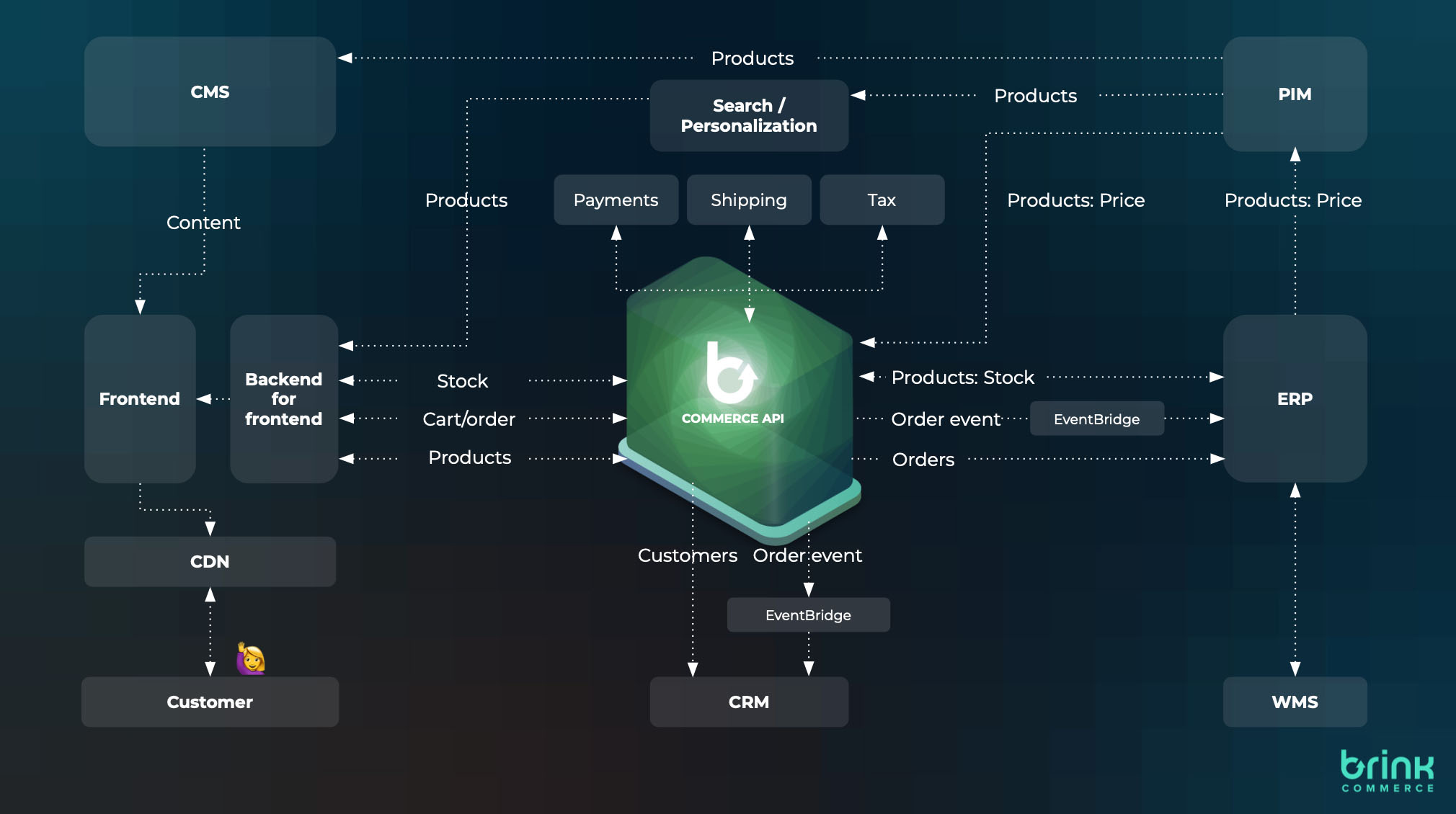Select the Search / Personalization box
Screen dimensions: 1456x814
tap(749, 115)
